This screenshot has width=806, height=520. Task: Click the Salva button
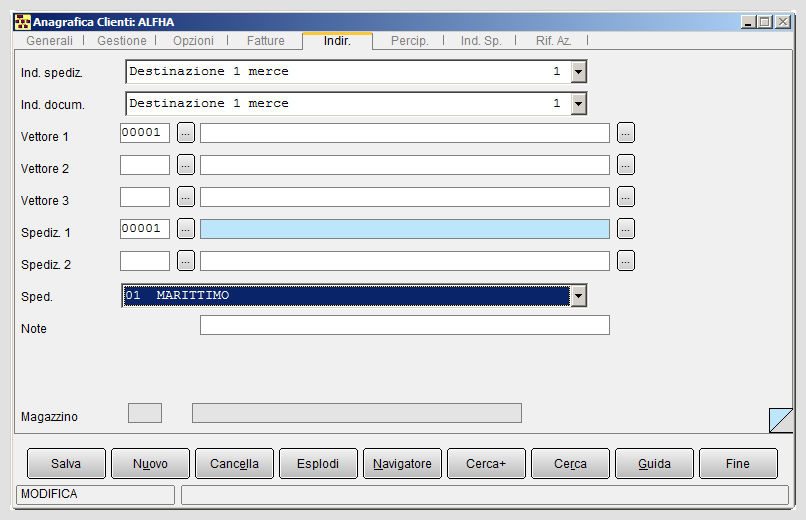(x=66, y=463)
